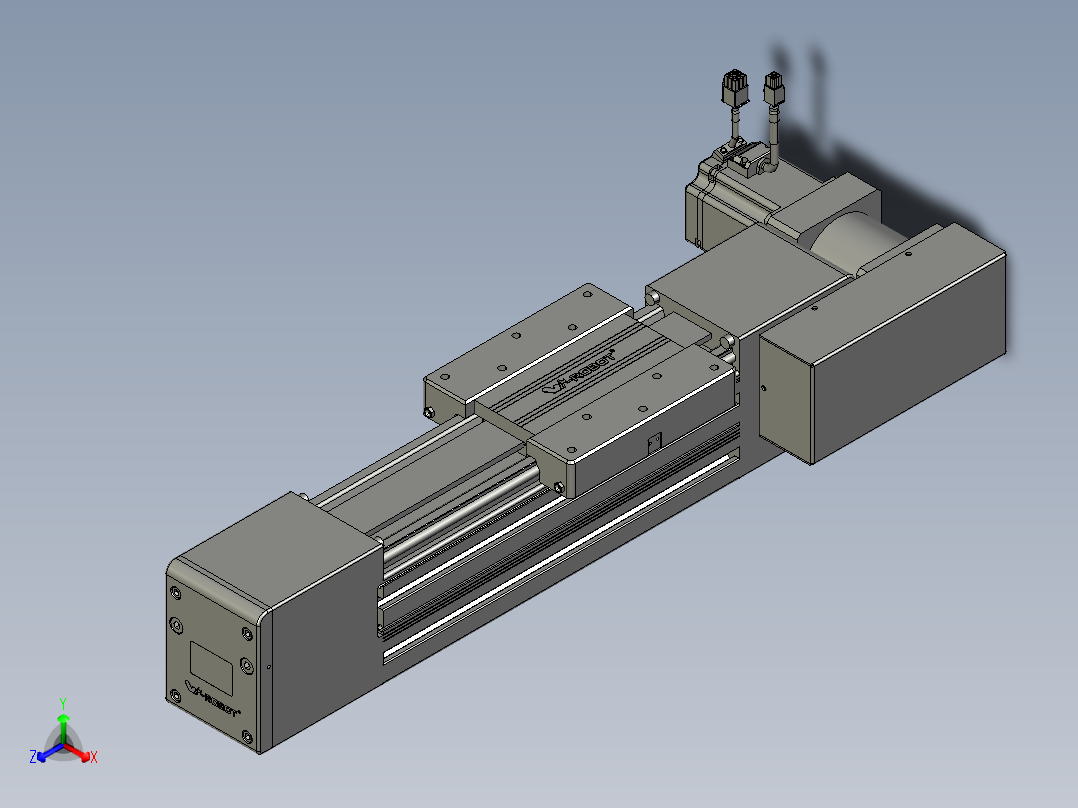Click the red X axis arrow of triad
The image size is (1078, 808).
80,754
